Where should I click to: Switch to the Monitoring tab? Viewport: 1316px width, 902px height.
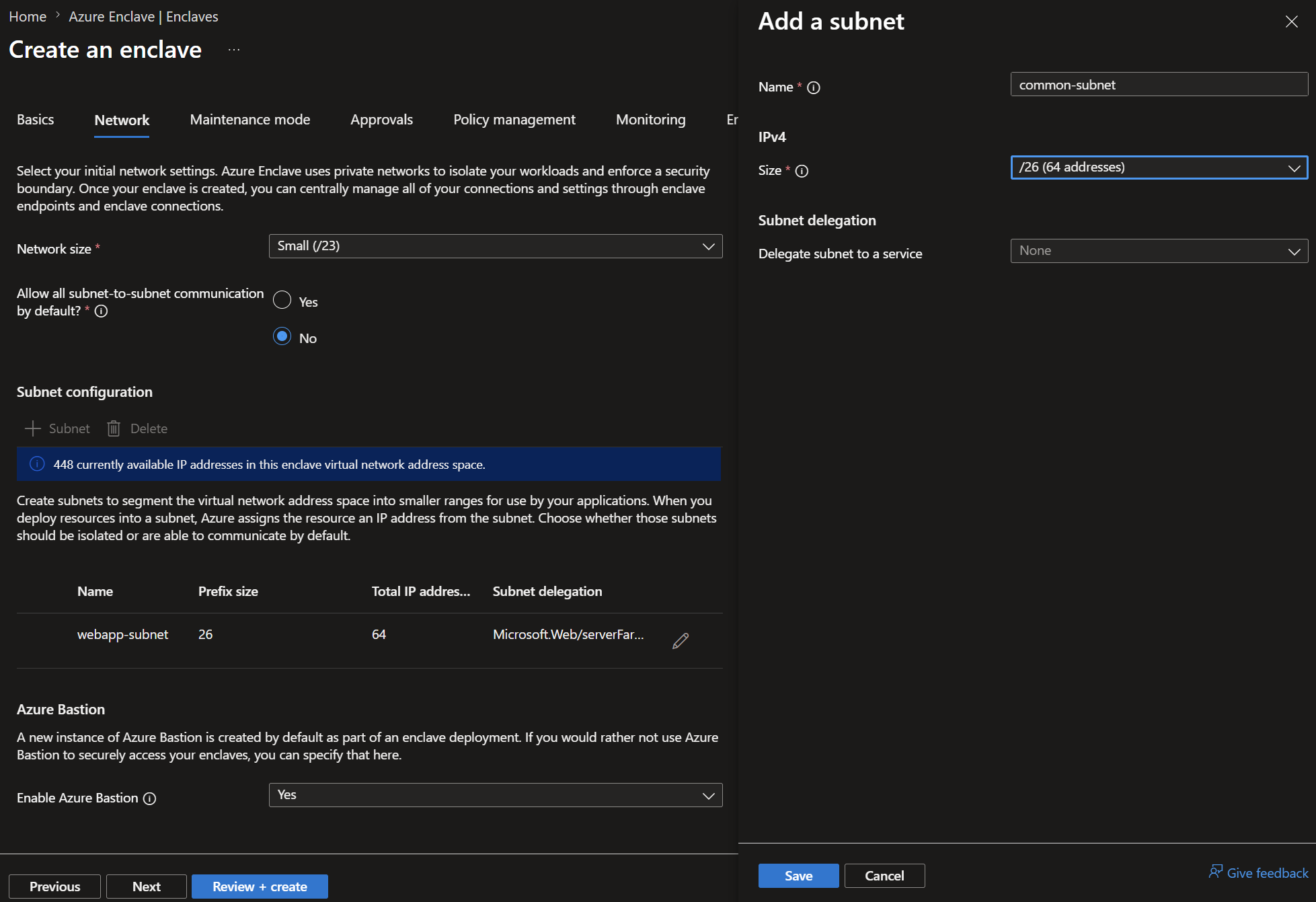pyautogui.click(x=651, y=120)
